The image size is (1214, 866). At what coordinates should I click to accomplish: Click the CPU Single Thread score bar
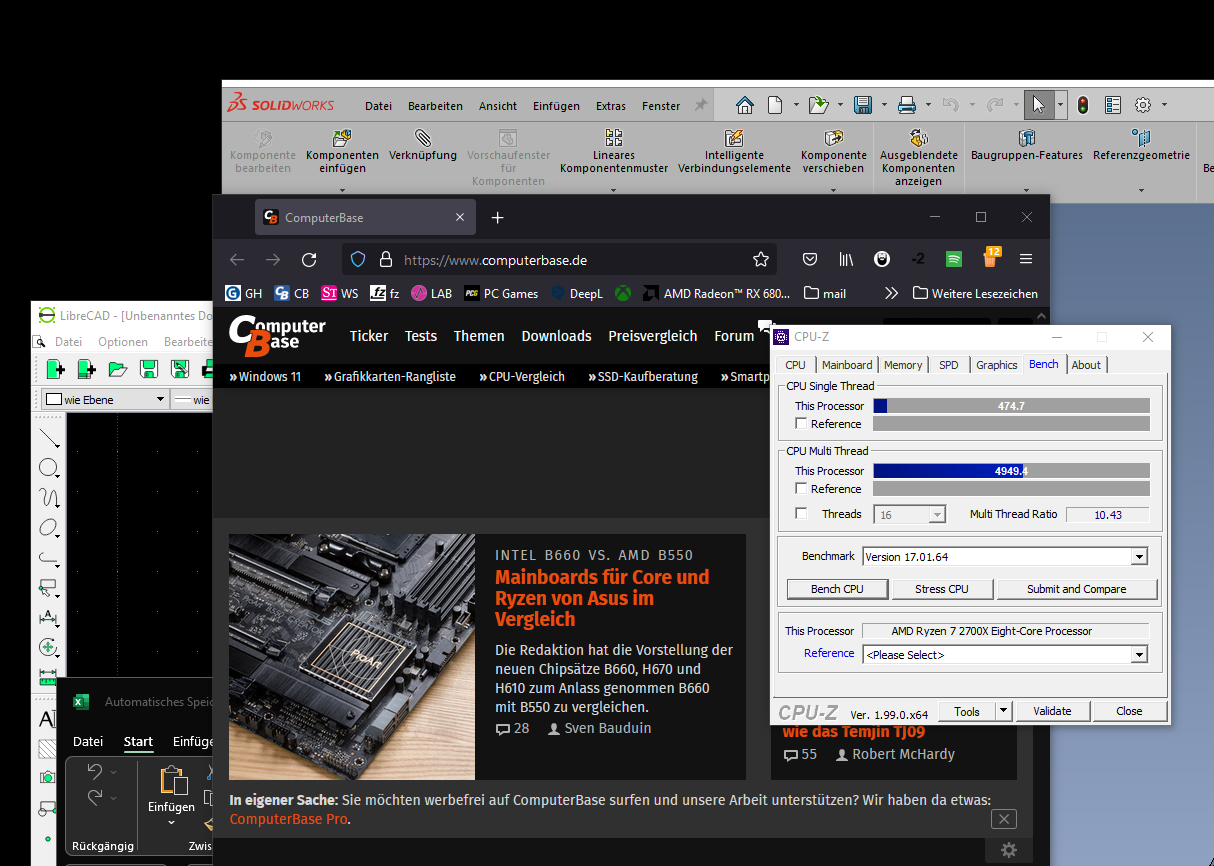click(x=1011, y=406)
